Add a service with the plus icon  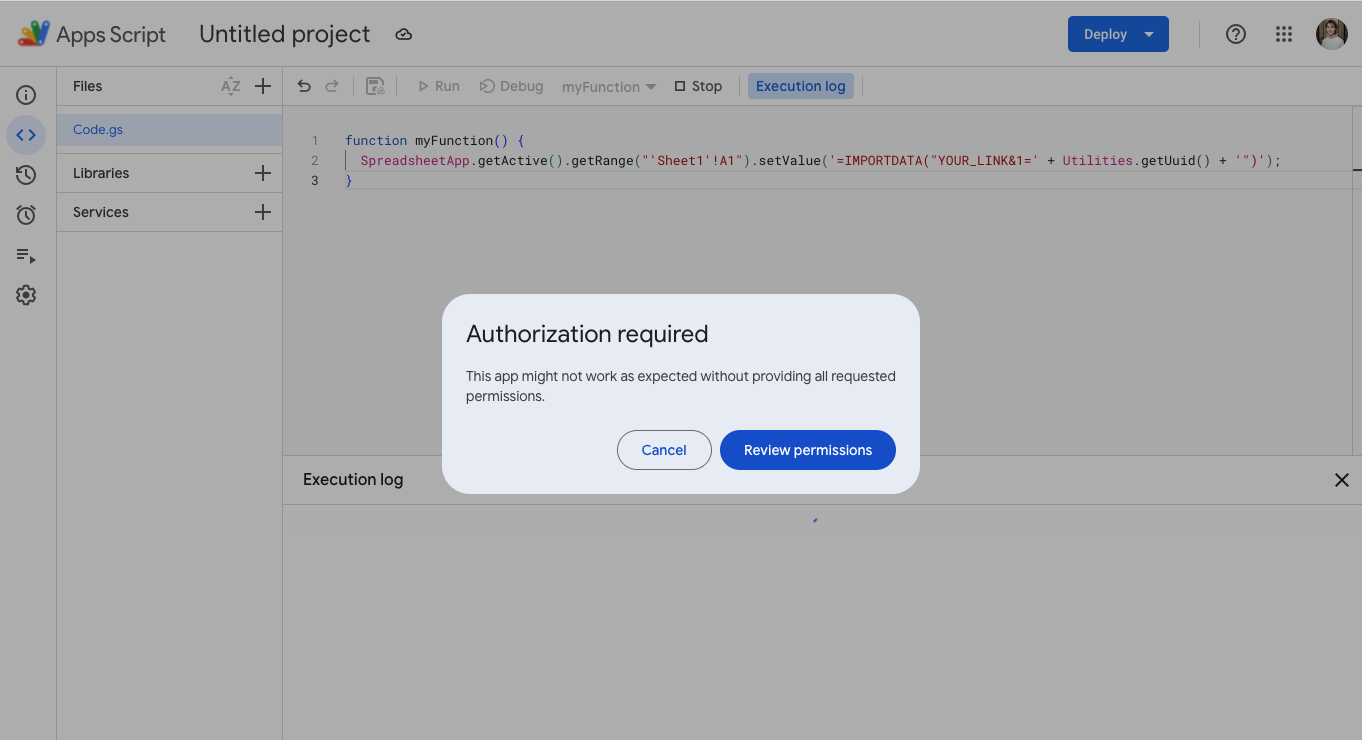pos(263,212)
